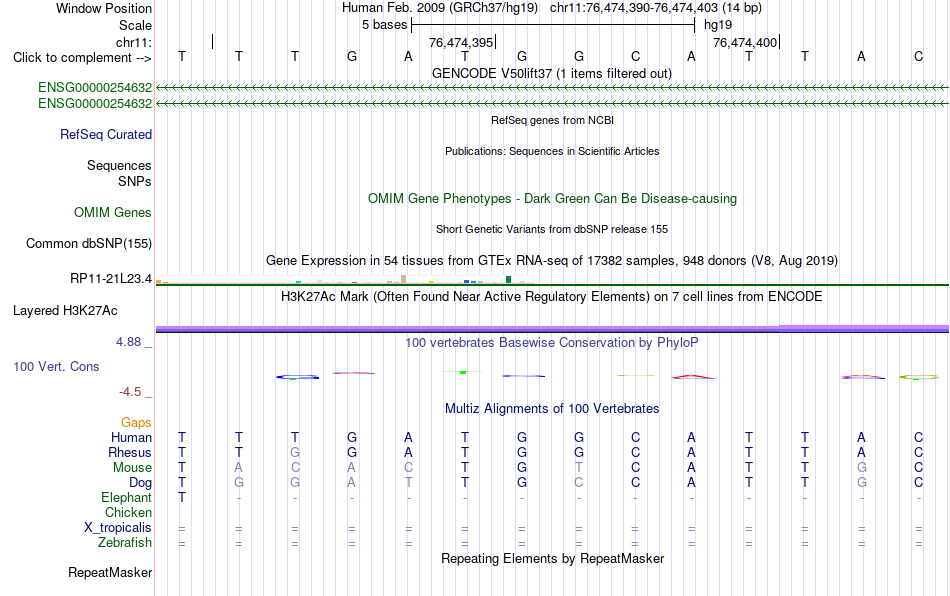Click the OMIM Gene Phenotypes track title
Viewport: 950px width, 596px height.
coord(552,199)
